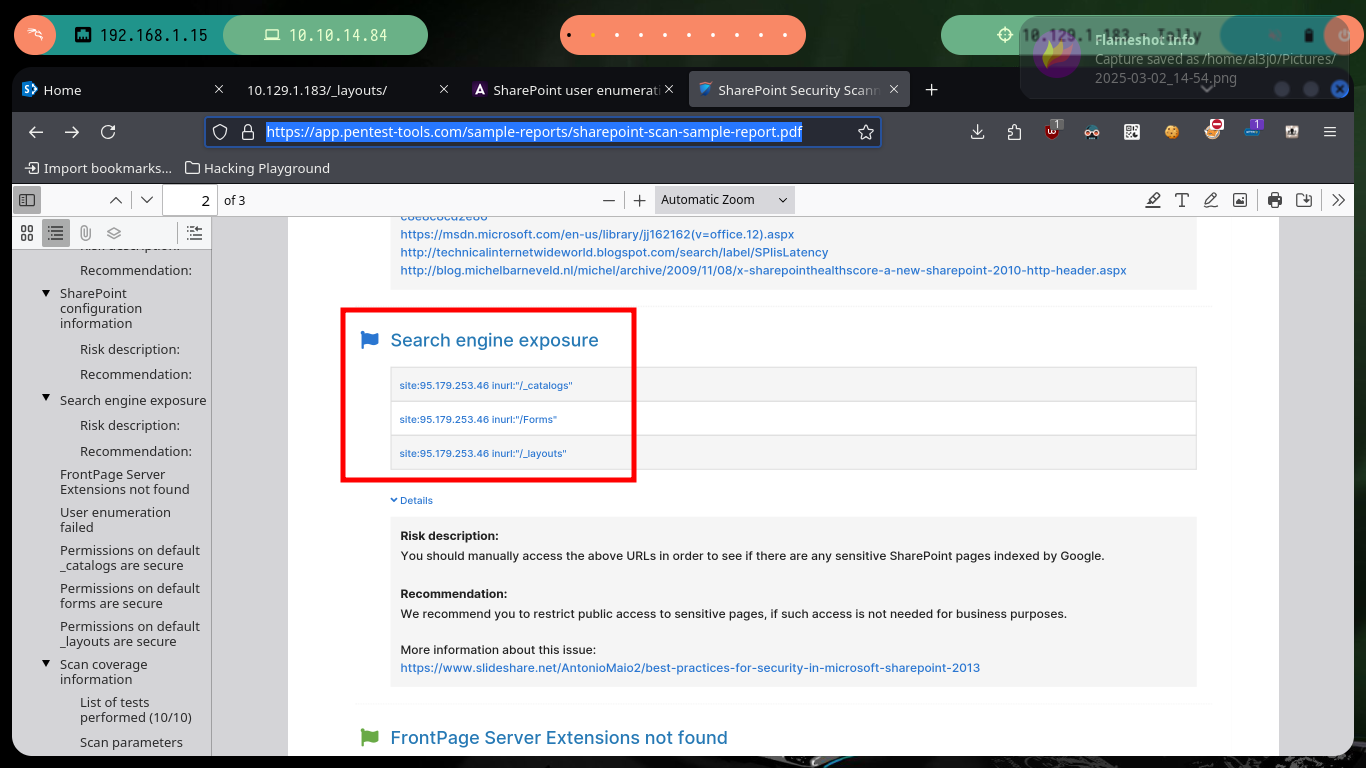
Task: Select 'User enumeration failed' outline item
Action: tap(115, 520)
